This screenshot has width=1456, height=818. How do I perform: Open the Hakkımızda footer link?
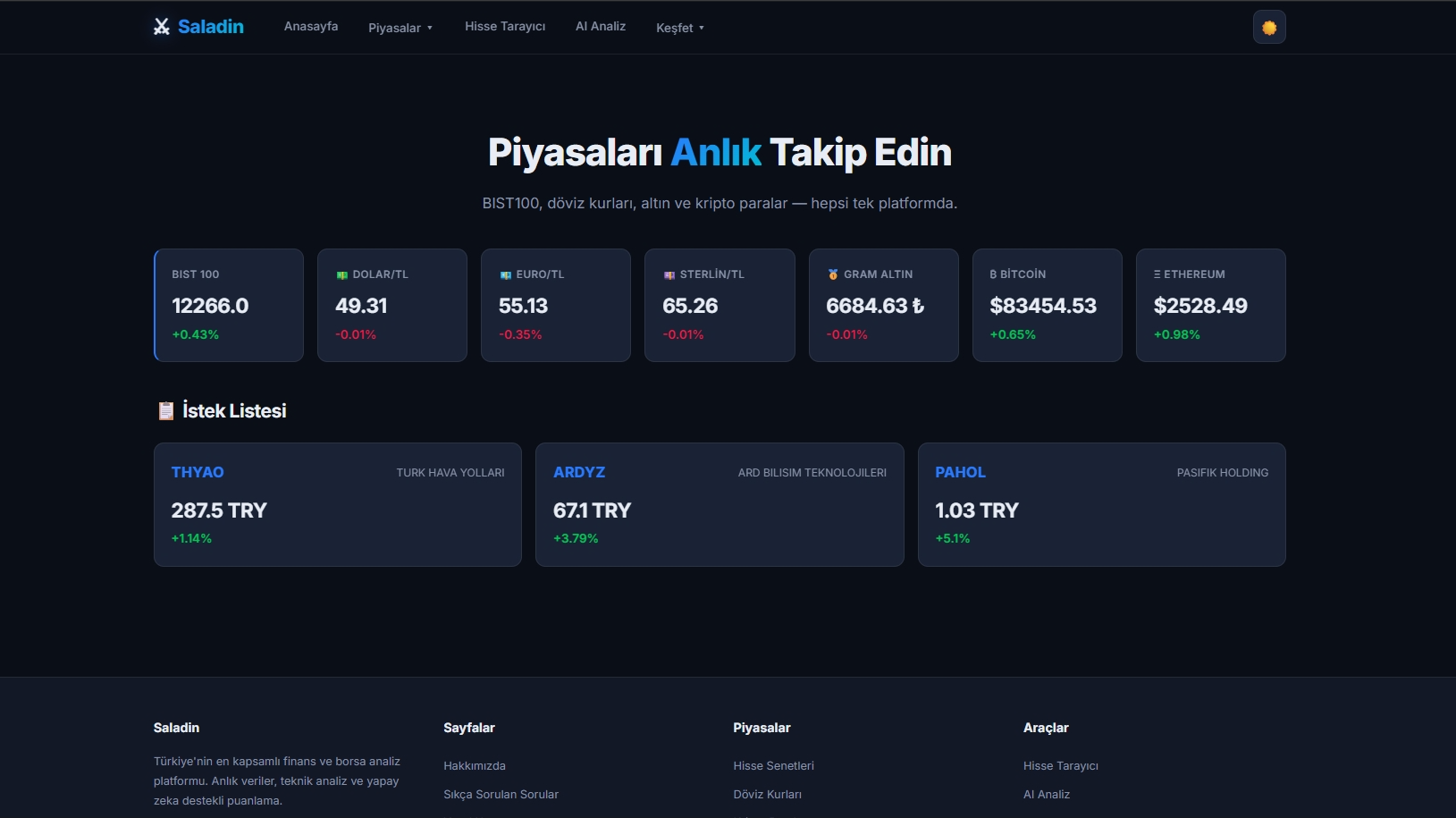[475, 765]
